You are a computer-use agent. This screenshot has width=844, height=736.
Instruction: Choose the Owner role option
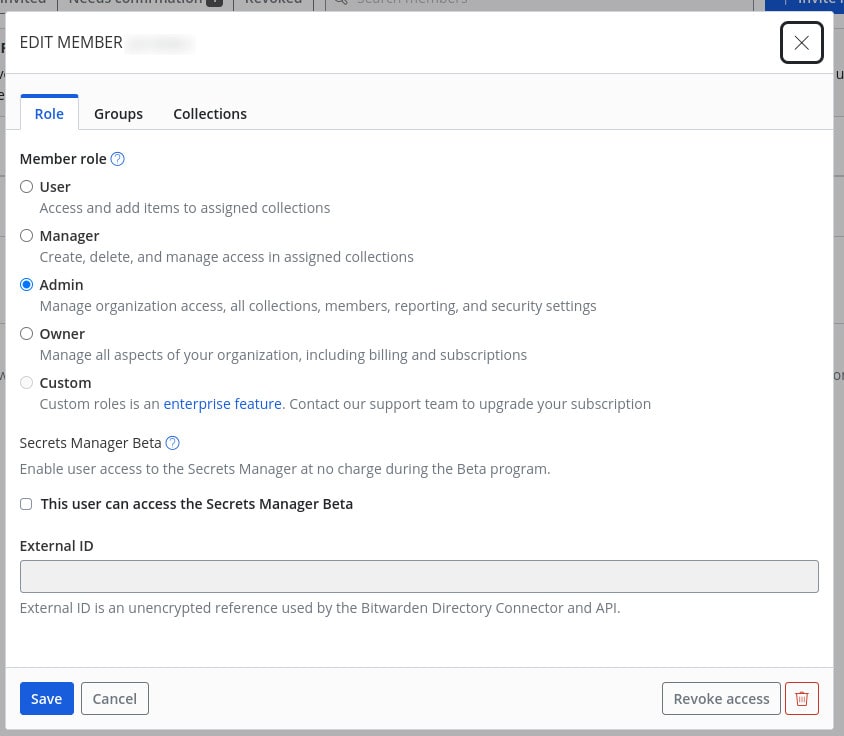pyautogui.click(x=26, y=333)
